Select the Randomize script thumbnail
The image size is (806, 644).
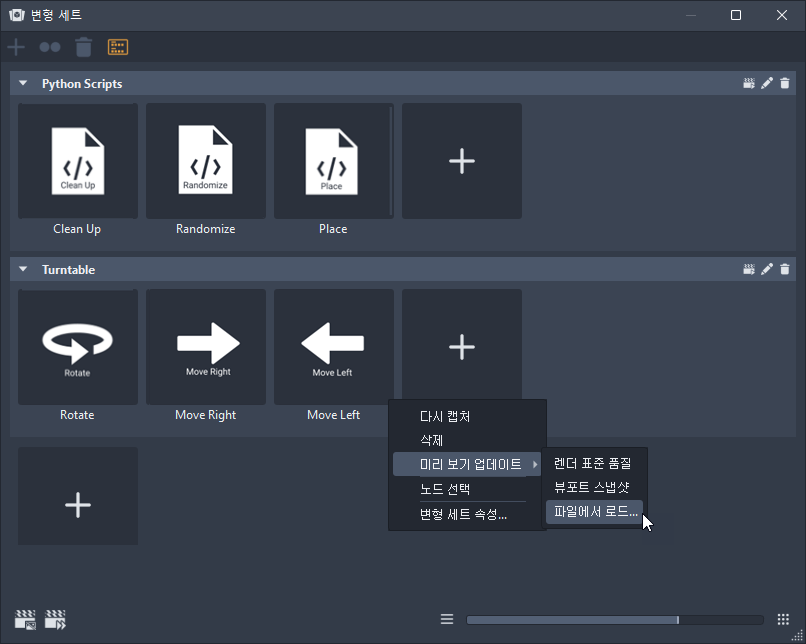206,161
